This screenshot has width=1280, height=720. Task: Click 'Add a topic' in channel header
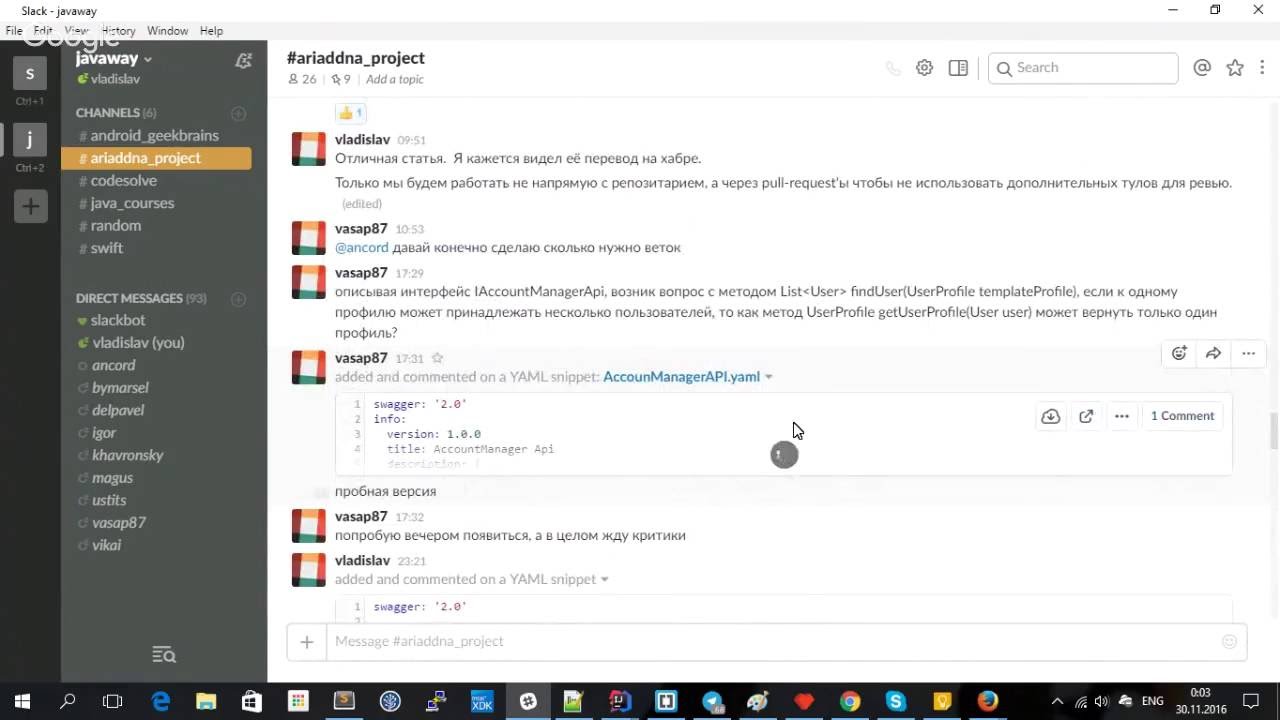[x=395, y=79]
